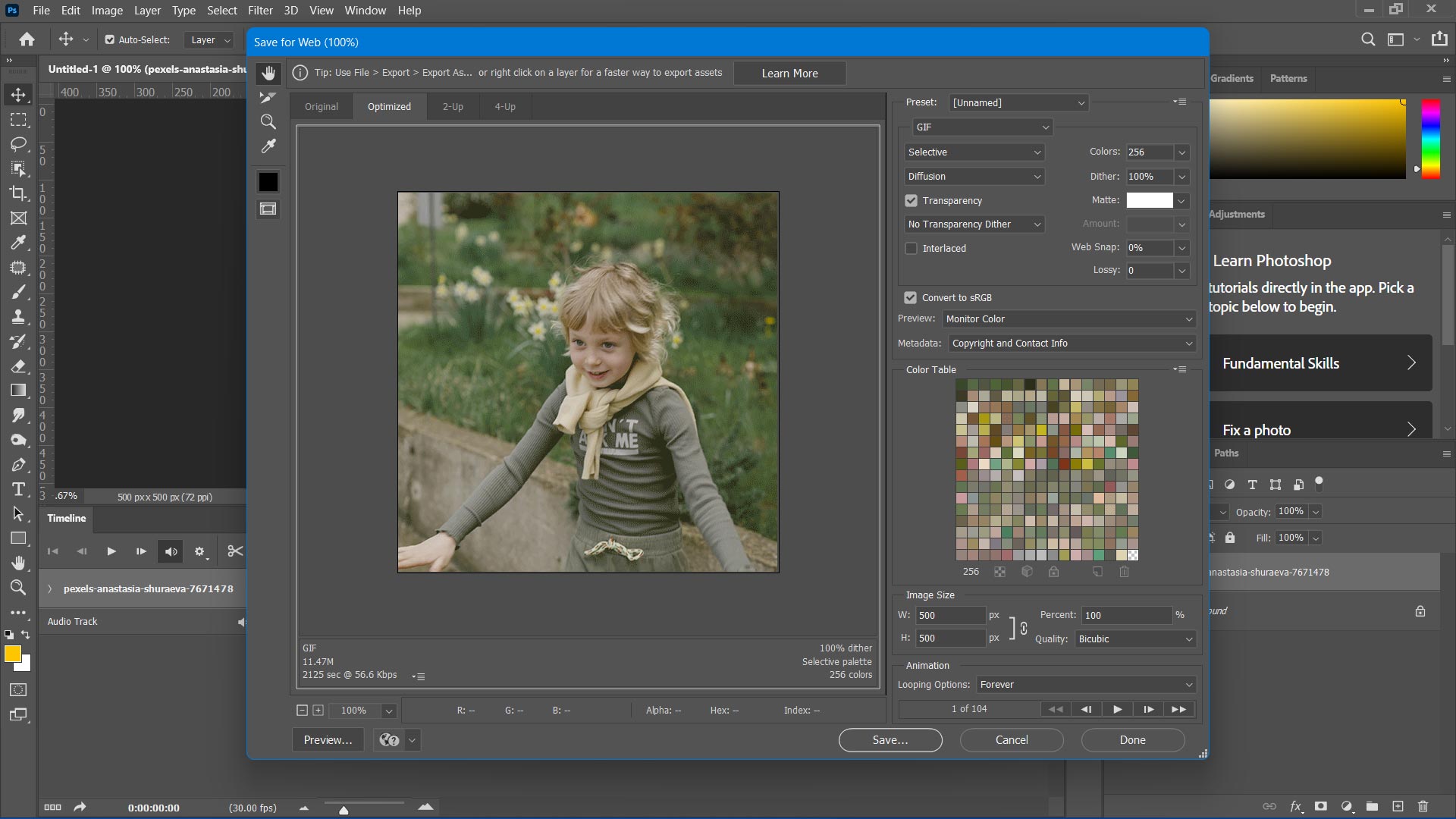This screenshot has width=1456, height=819.
Task: Toggle the Transparency checkbox
Action: tap(911, 201)
